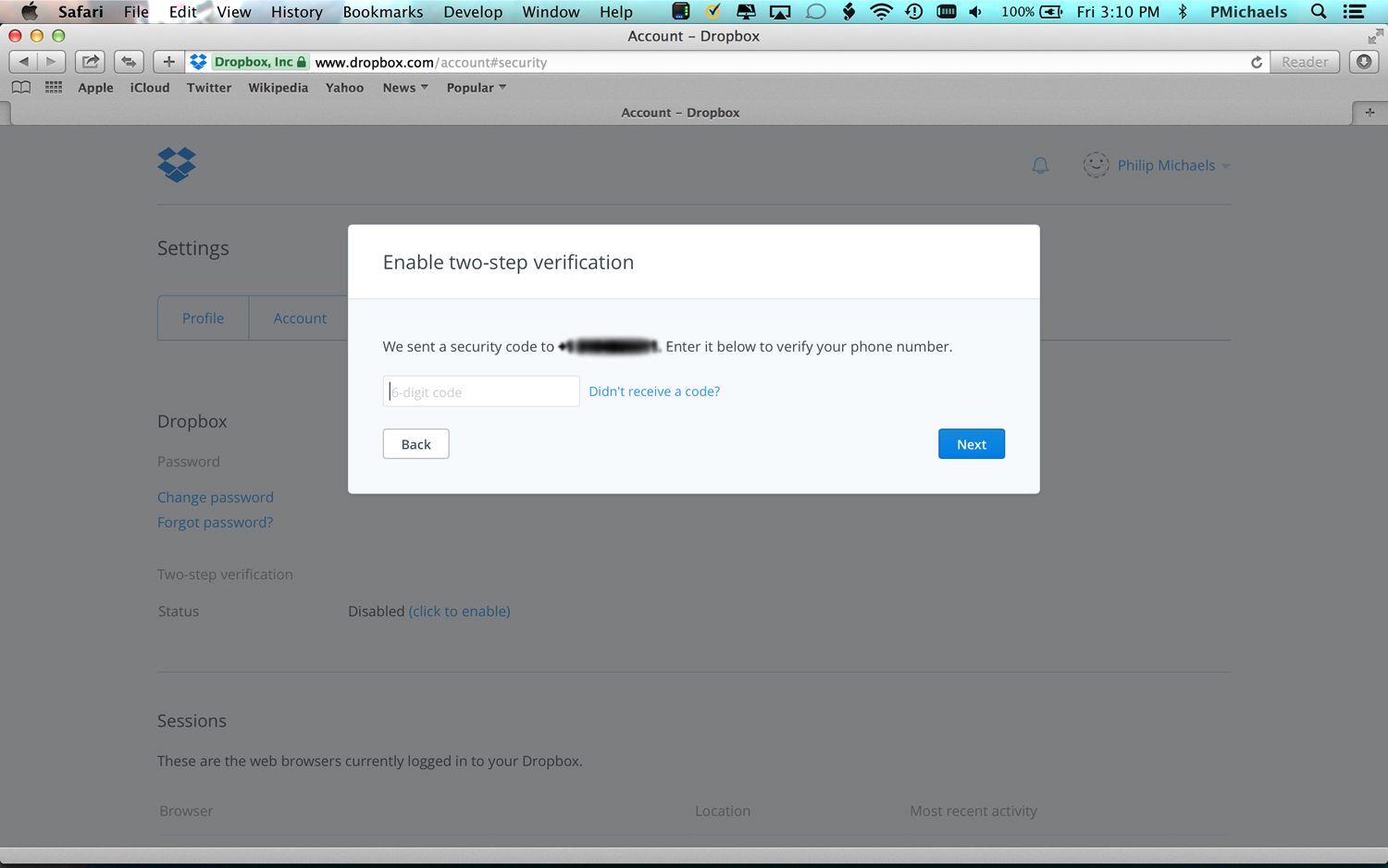The image size is (1388, 868).
Task: Click the "Didn't receive a code?" link
Action: pos(654,391)
